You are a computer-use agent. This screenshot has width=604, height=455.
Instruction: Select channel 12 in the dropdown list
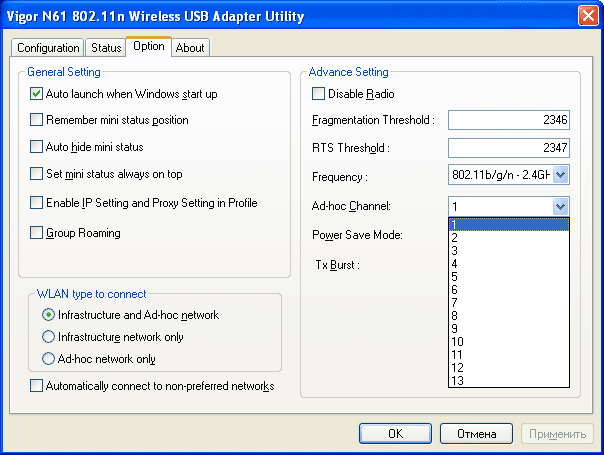[509, 368]
